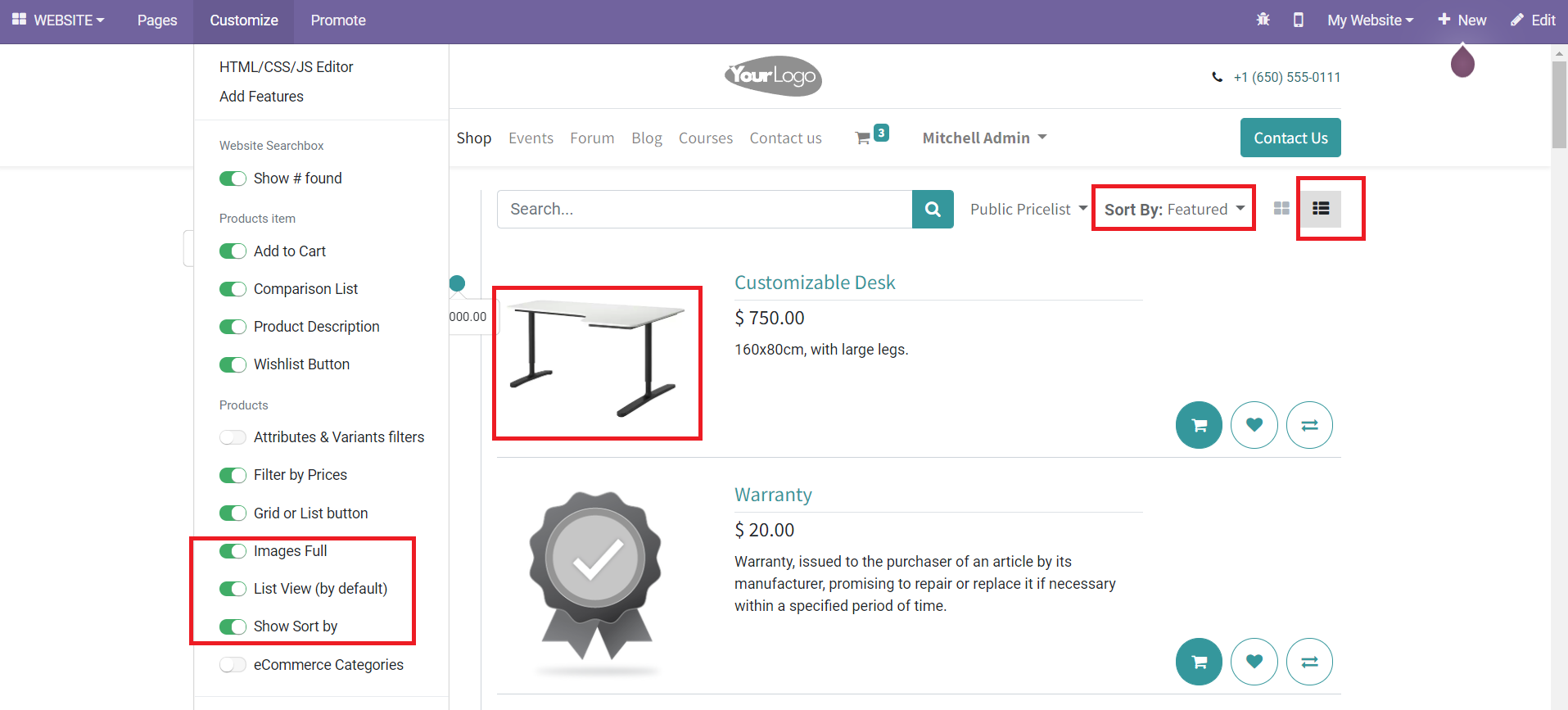Open the Sort By Featured dropdown

(x=1173, y=209)
